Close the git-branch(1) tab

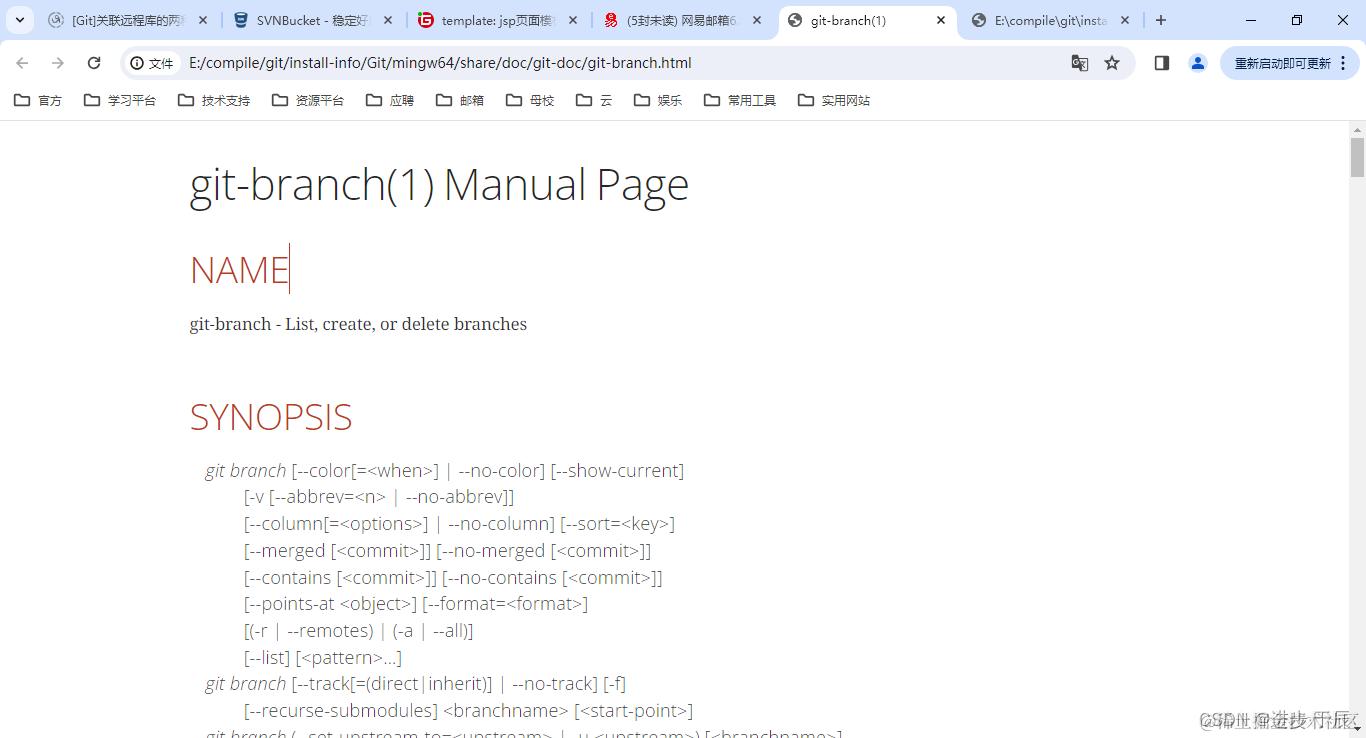tap(941, 20)
